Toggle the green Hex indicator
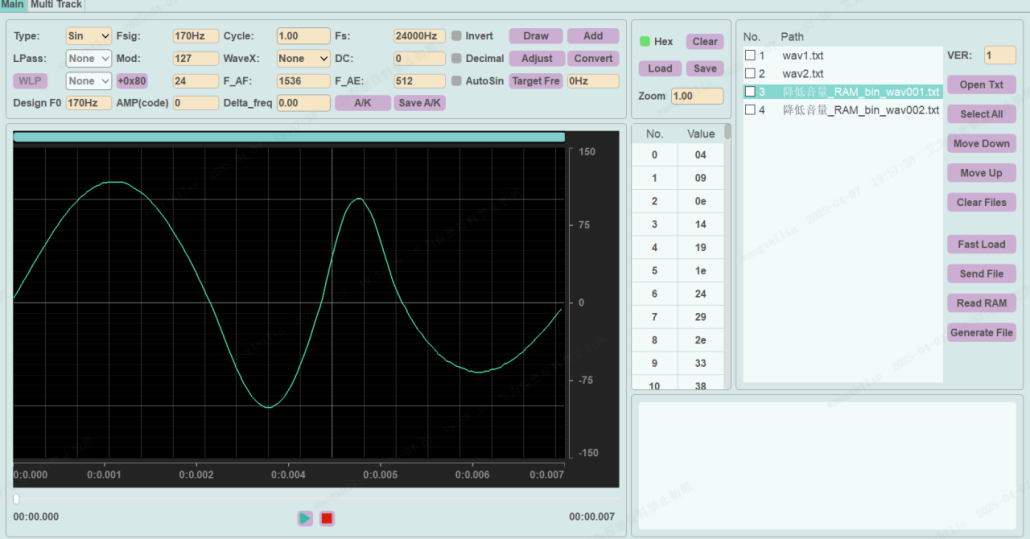Screen dimensions: 1030x539 click(645, 41)
